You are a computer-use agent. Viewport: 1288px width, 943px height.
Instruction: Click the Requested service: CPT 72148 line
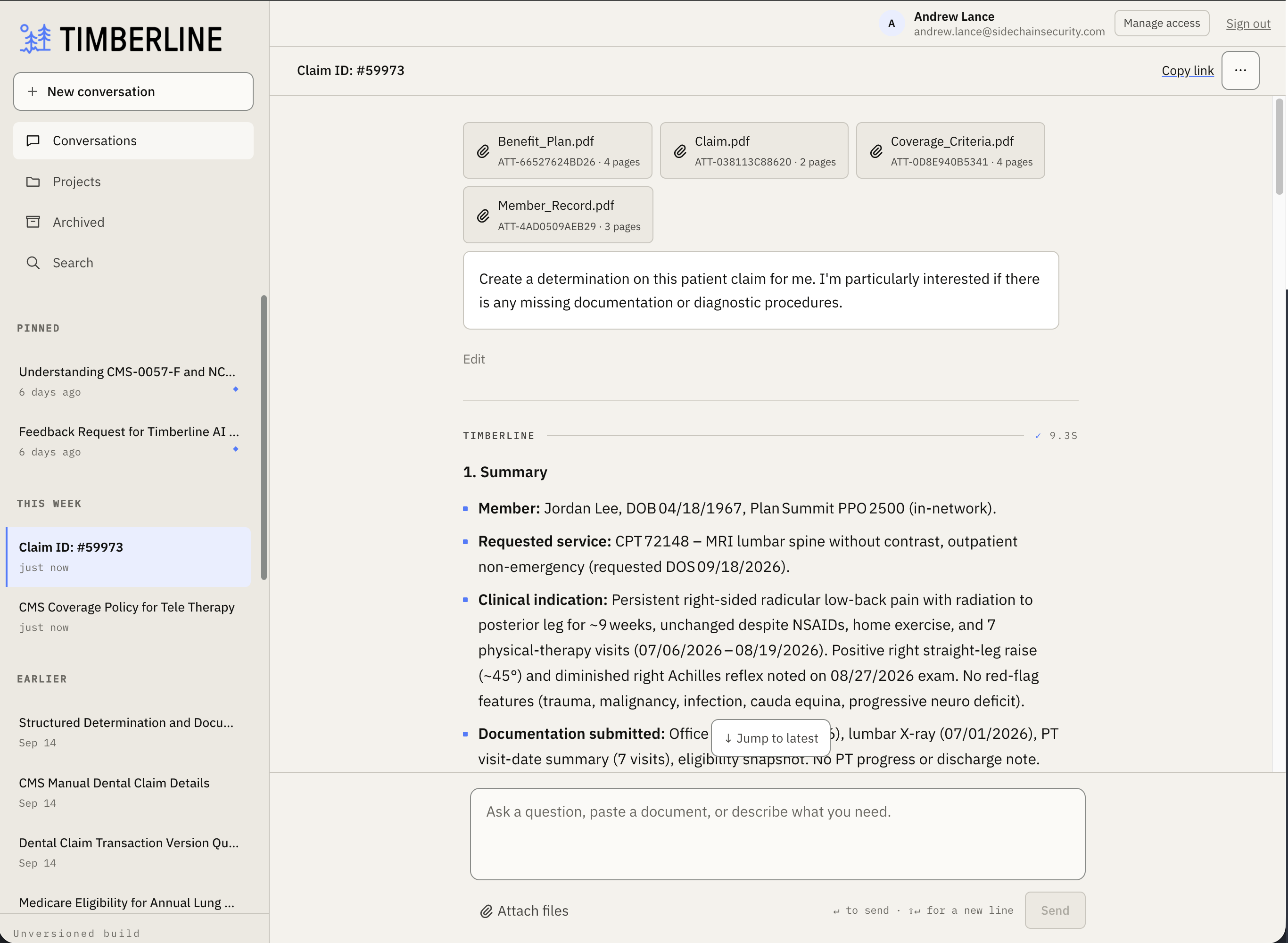[748, 554]
